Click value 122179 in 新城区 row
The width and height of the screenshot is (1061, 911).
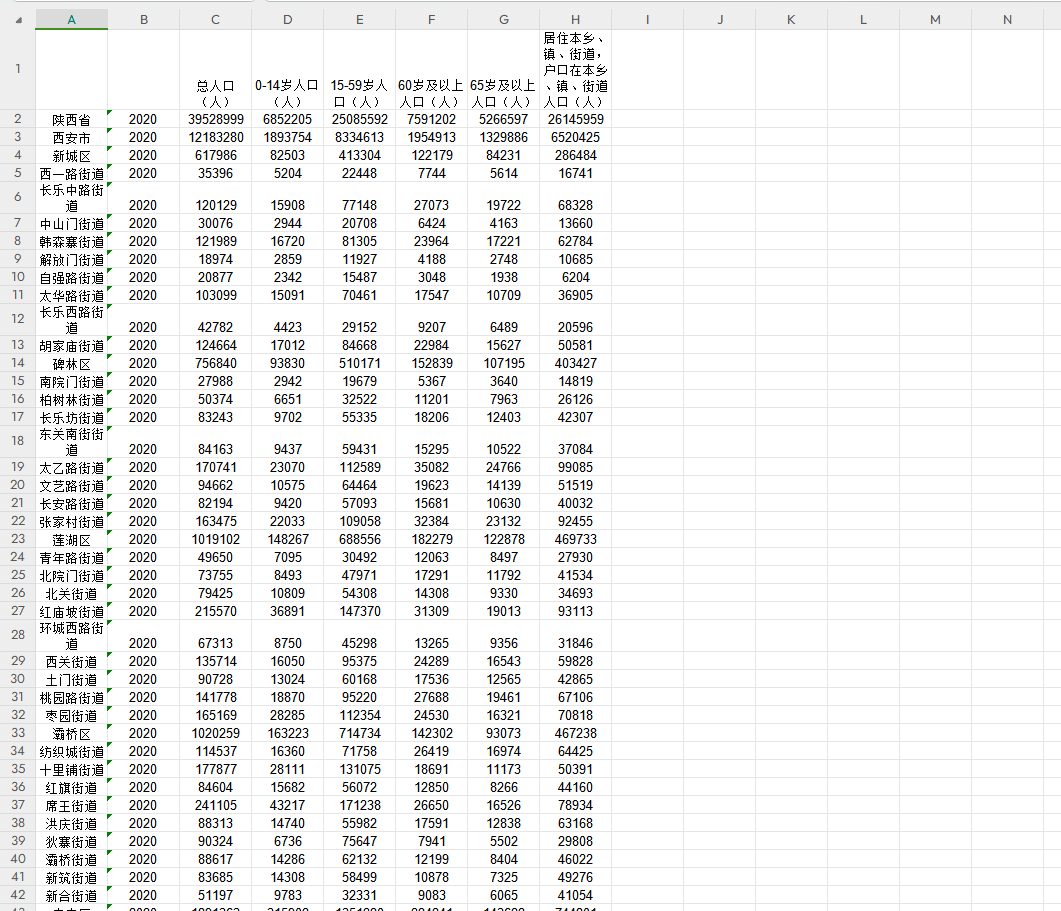point(432,155)
